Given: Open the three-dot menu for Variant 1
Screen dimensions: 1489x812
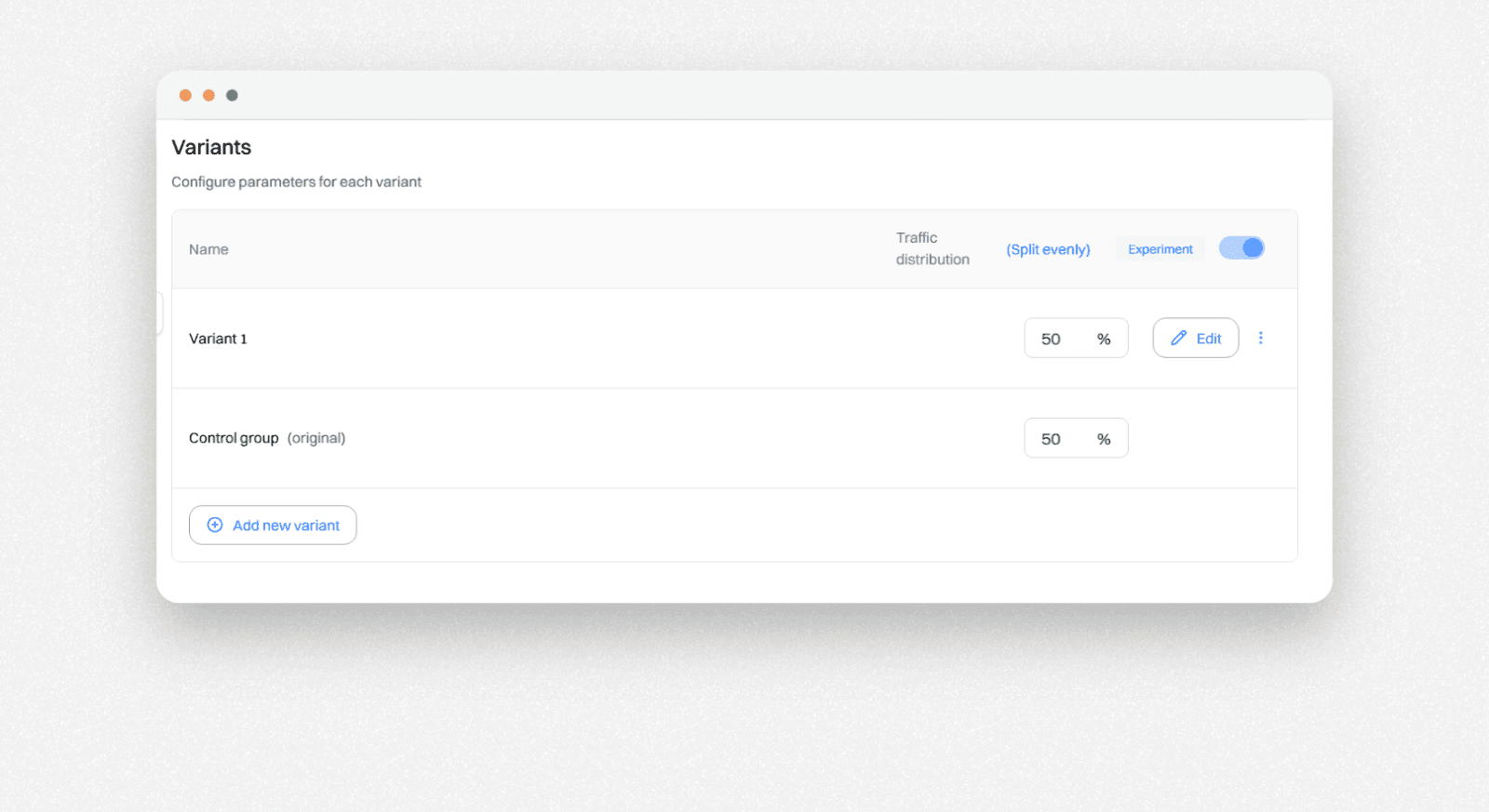Looking at the screenshot, I should (x=1261, y=339).
